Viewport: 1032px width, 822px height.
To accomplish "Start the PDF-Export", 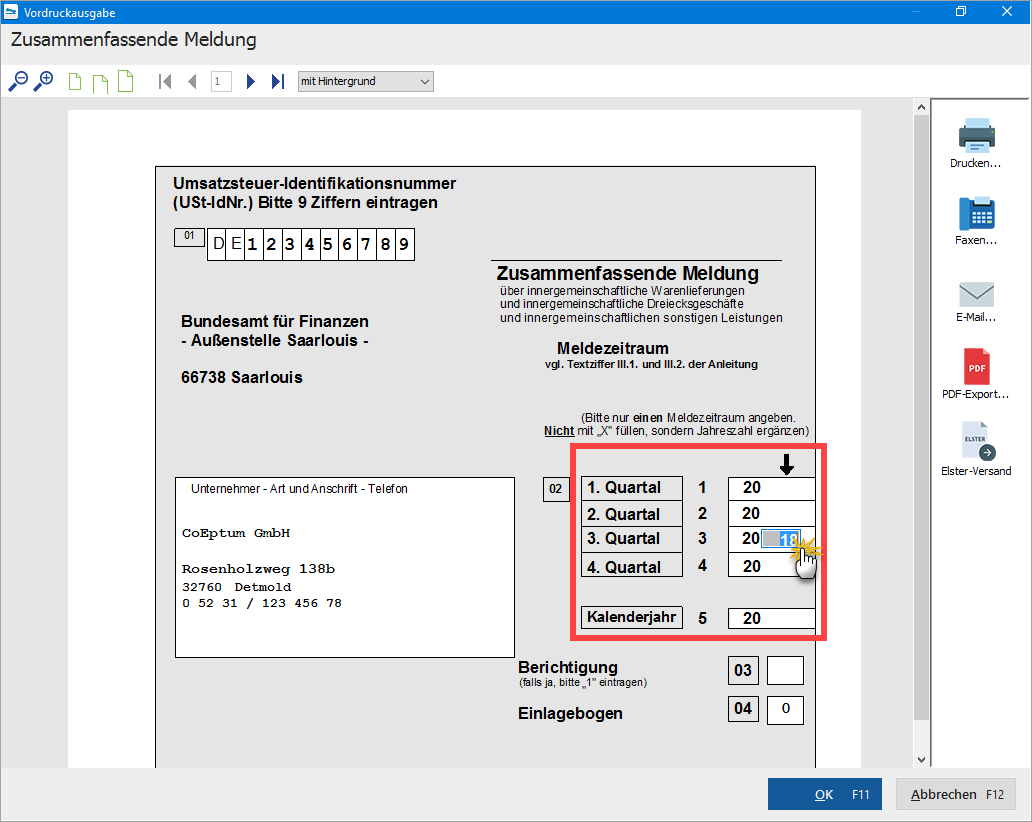I will (976, 374).
